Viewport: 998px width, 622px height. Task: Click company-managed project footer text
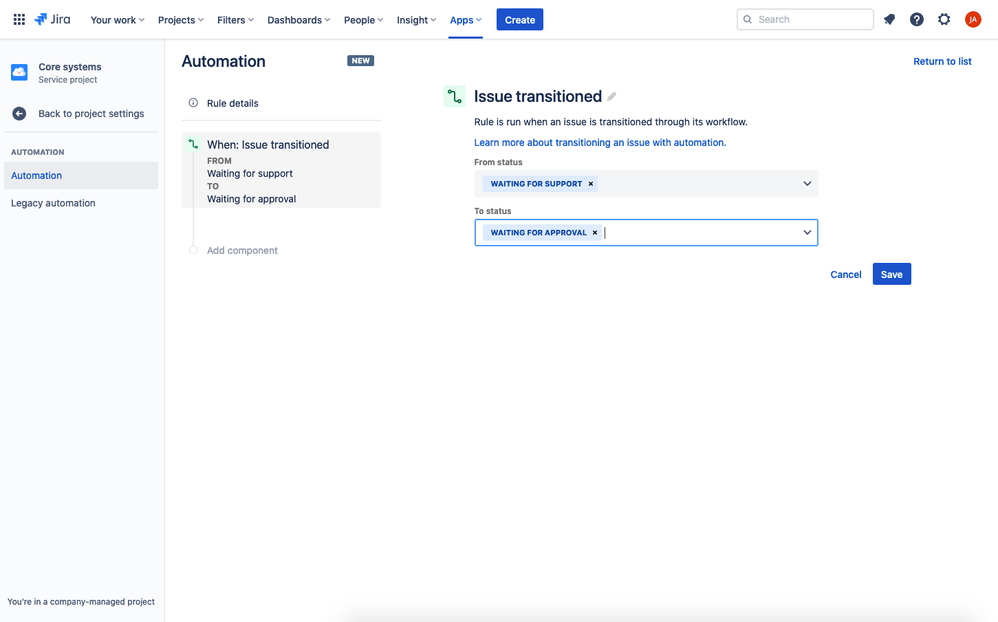[x=81, y=602]
